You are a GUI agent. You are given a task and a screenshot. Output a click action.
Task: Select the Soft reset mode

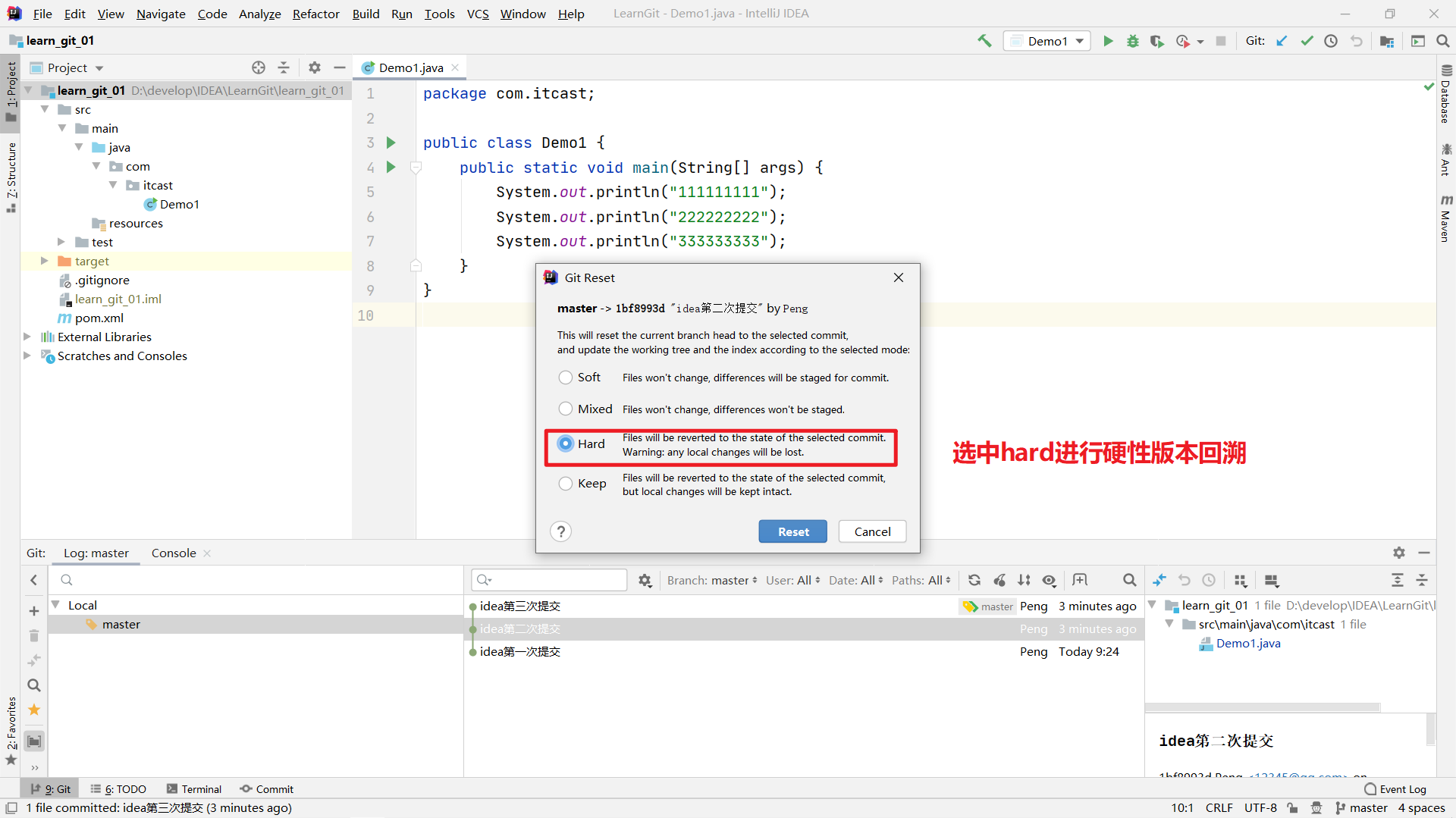566,378
